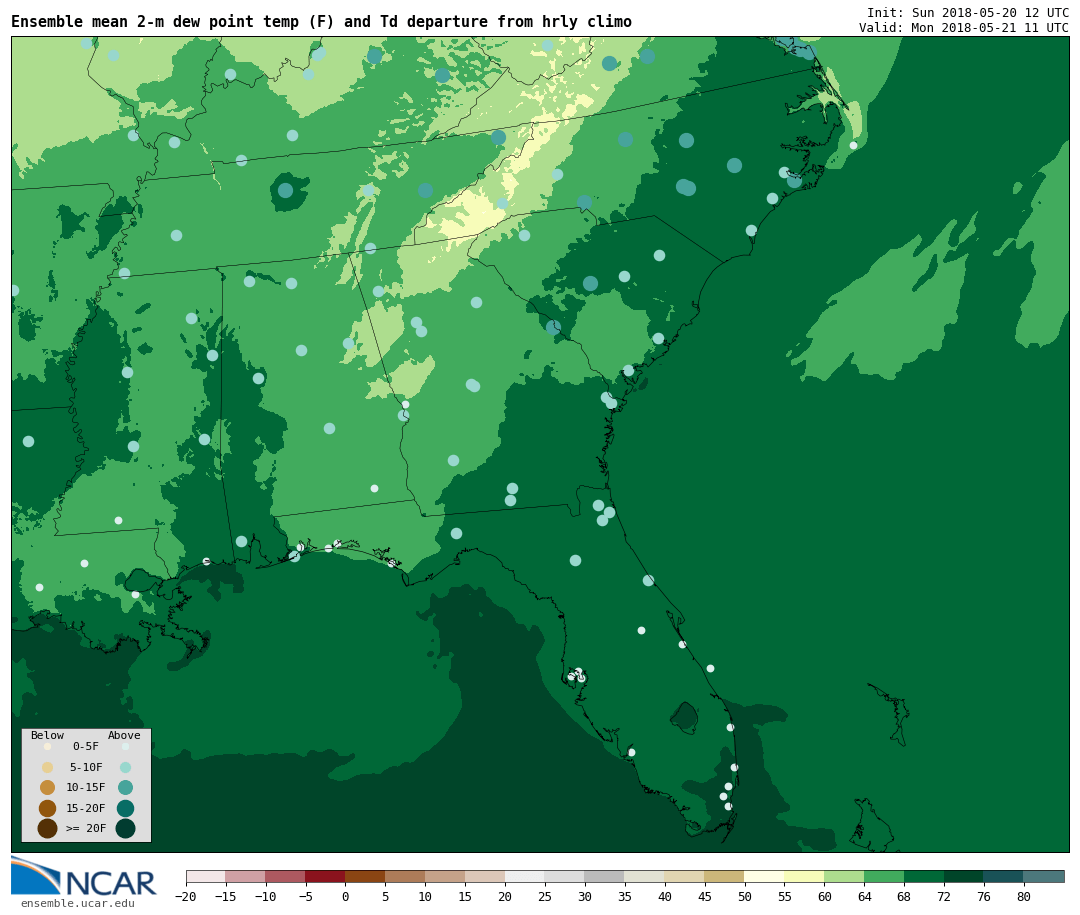Image resolution: width=1080 pixels, height=915 pixels.
Task: Click the dark teal colorbar segment between 76 and 80
Action: [1004, 876]
